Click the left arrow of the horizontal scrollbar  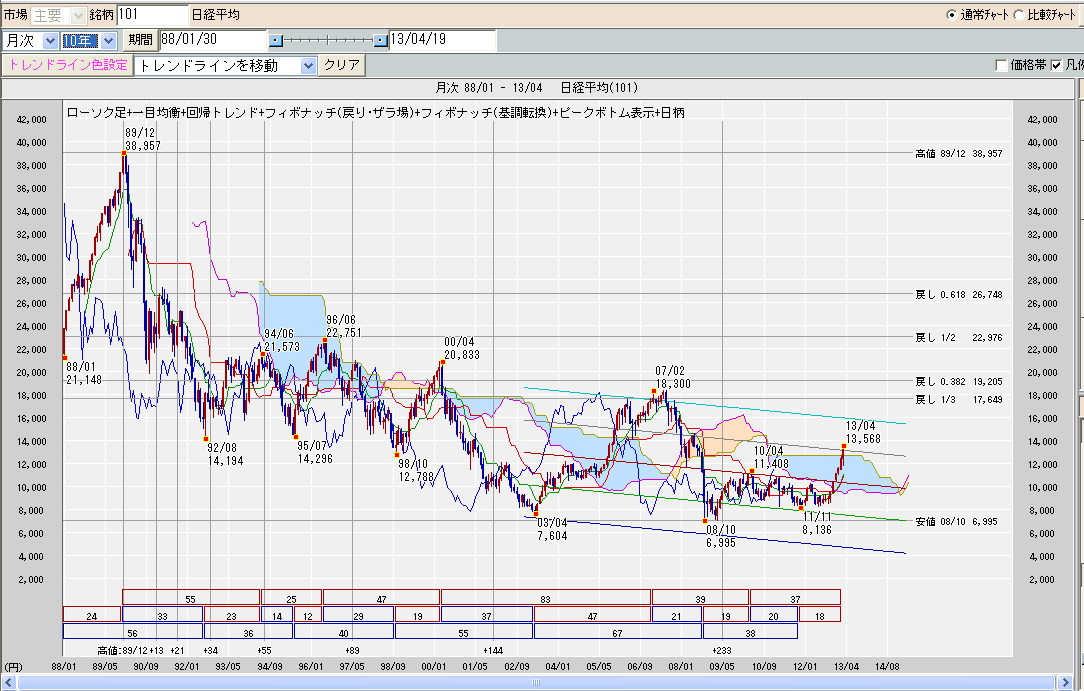point(9,683)
